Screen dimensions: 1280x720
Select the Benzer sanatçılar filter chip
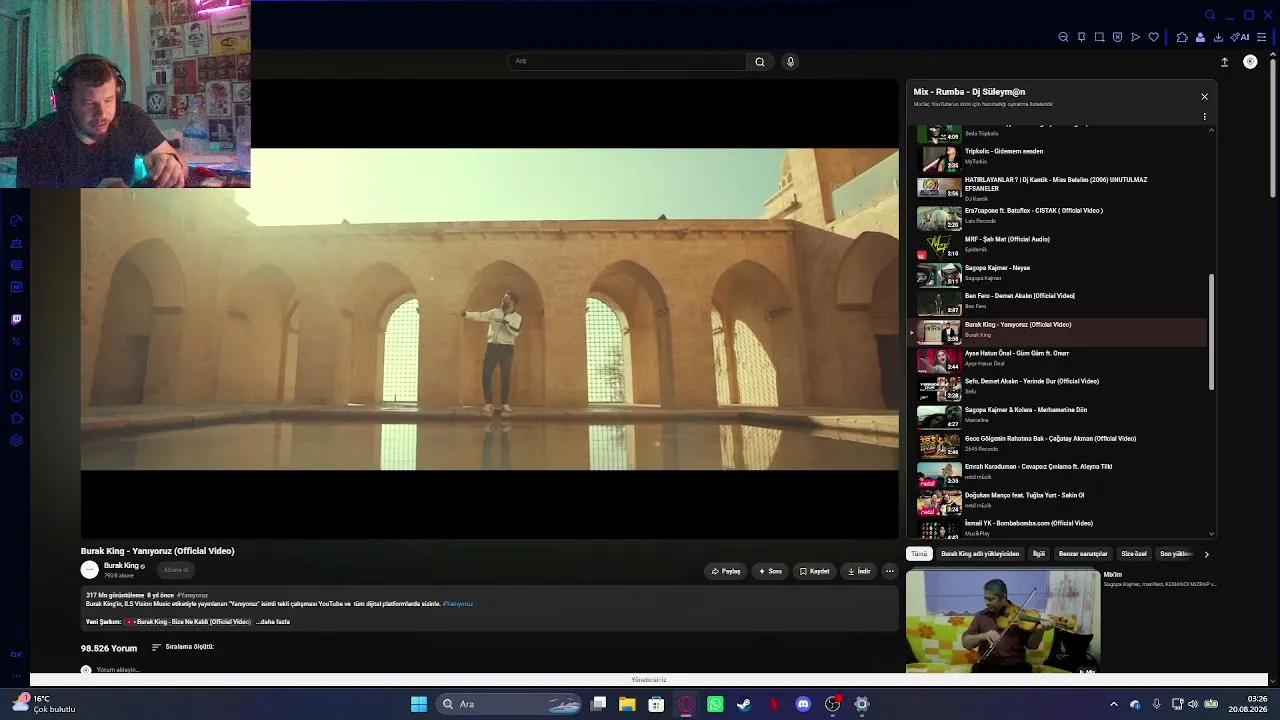coord(1083,554)
